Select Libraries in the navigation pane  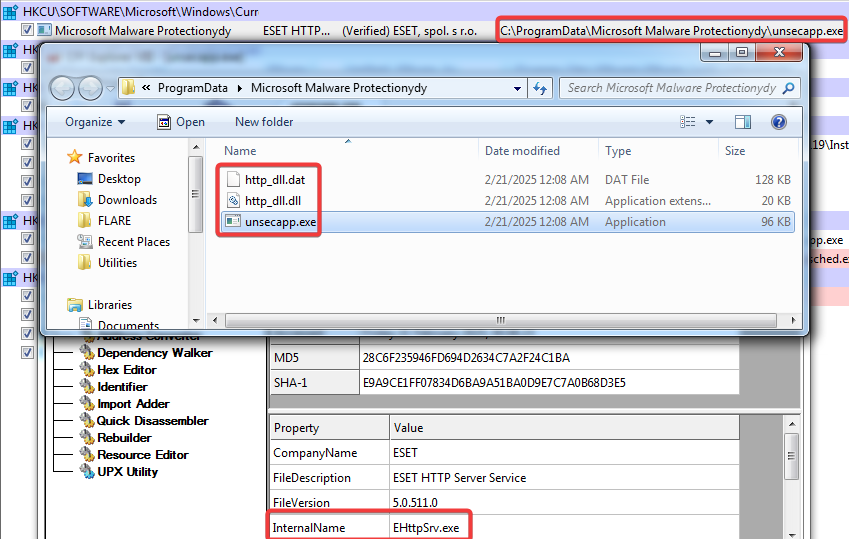pos(110,305)
